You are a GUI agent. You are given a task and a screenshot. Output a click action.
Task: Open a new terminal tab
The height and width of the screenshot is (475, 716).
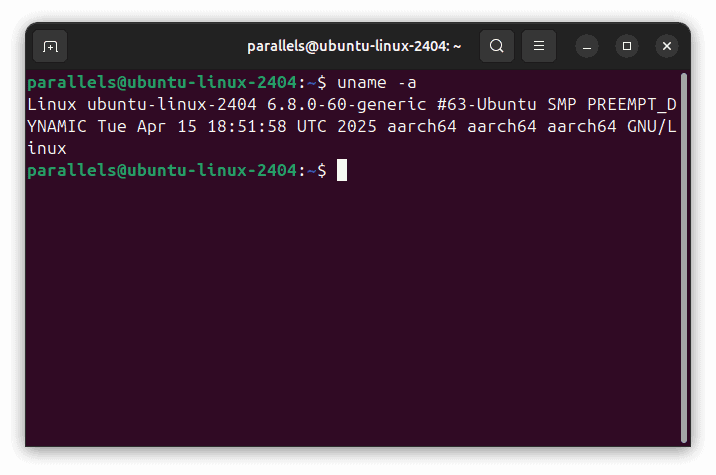click(50, 46)
